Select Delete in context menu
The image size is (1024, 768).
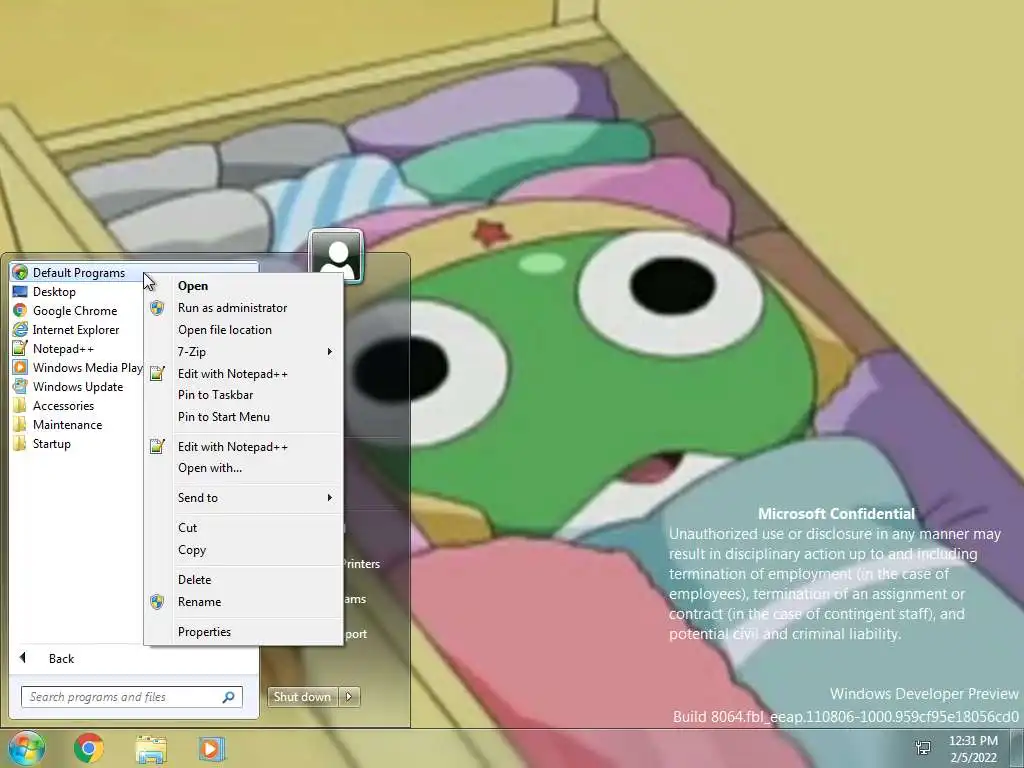(x=244, y=579)
